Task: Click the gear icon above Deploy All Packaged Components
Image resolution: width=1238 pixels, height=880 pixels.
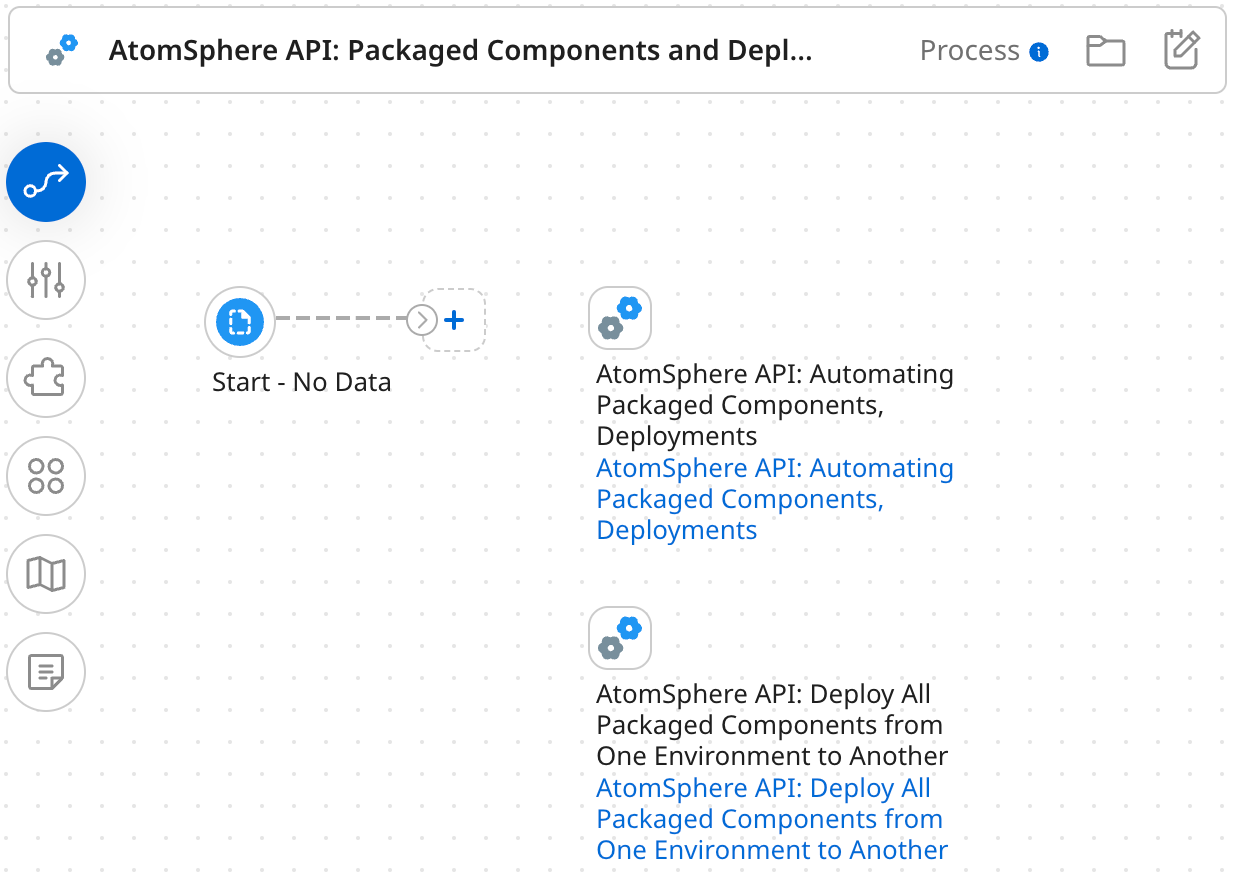Action: 620,638
